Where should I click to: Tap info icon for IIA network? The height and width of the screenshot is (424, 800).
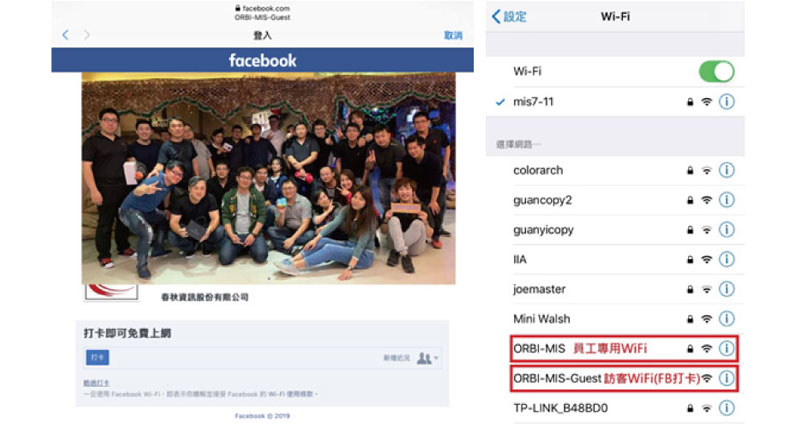tap(727, 259)
